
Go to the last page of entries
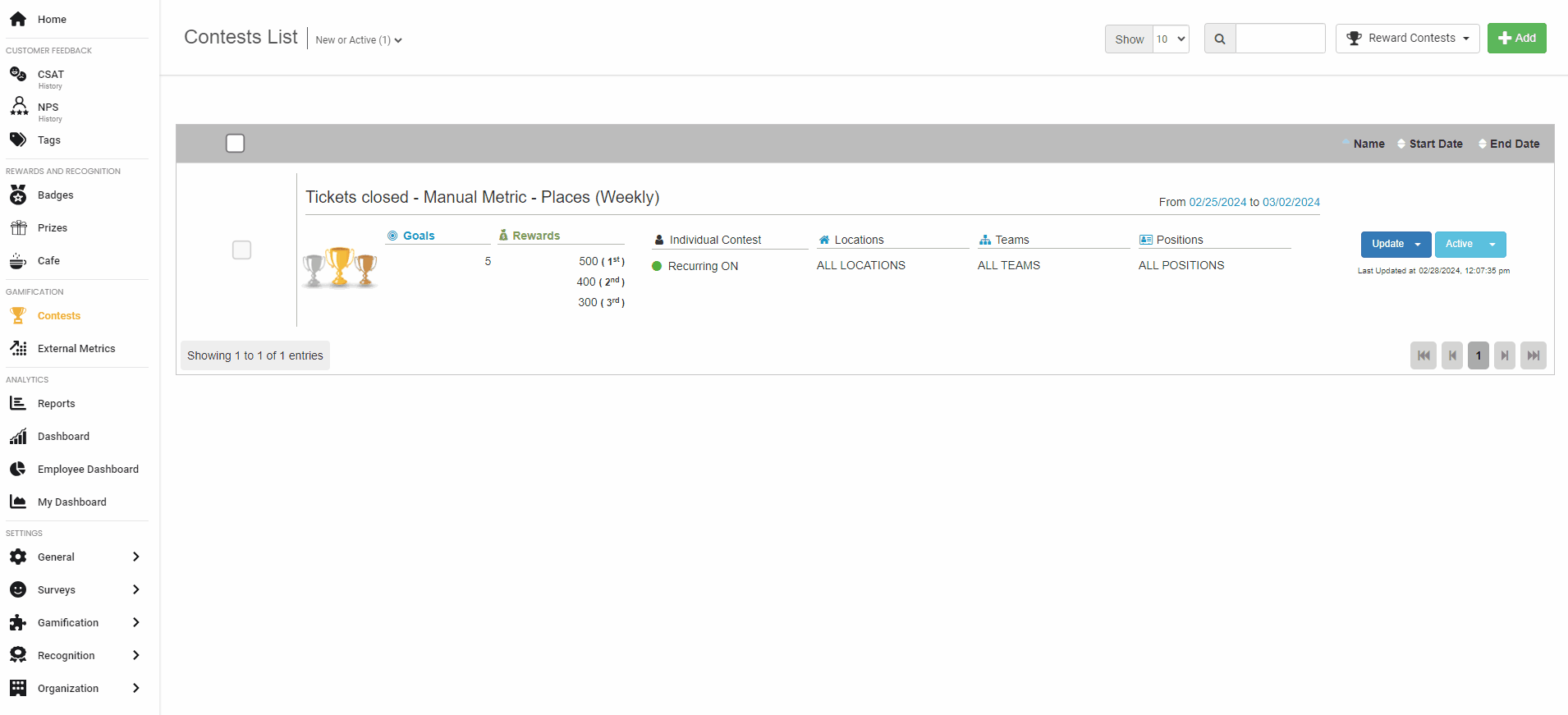tap(1534, 355)
